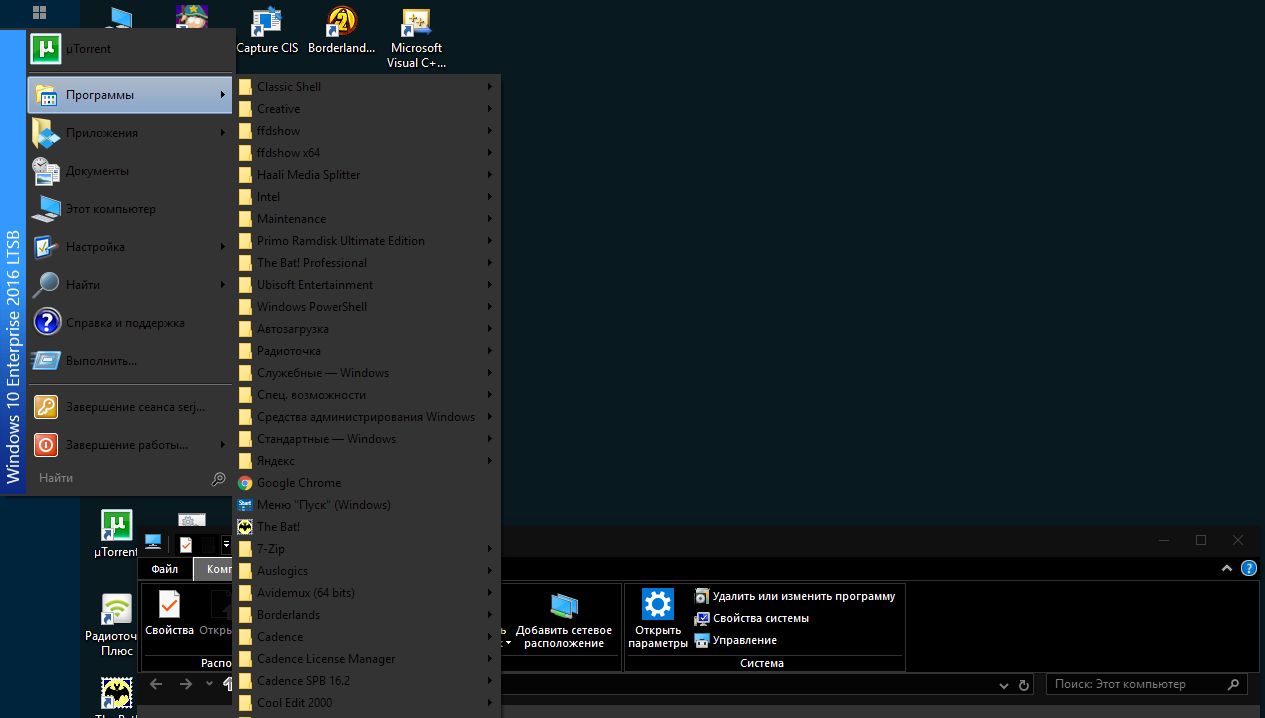Click the Свойства checkmark icon in Explorer ribbon
Image resolution: width=1265 pixels, height=718 pixels.
[169, 605]
